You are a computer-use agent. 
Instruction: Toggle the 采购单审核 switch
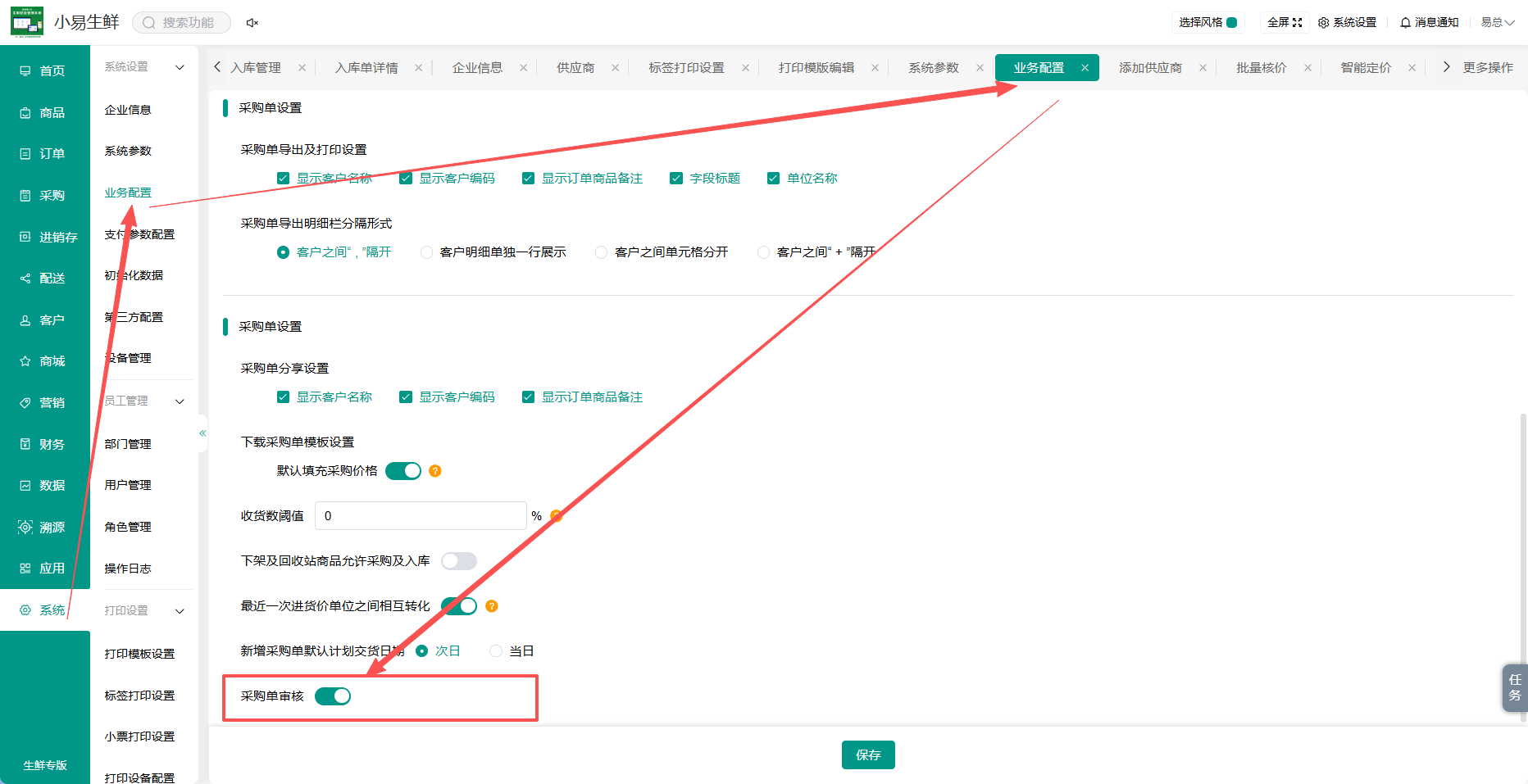[x=333, y=696]
